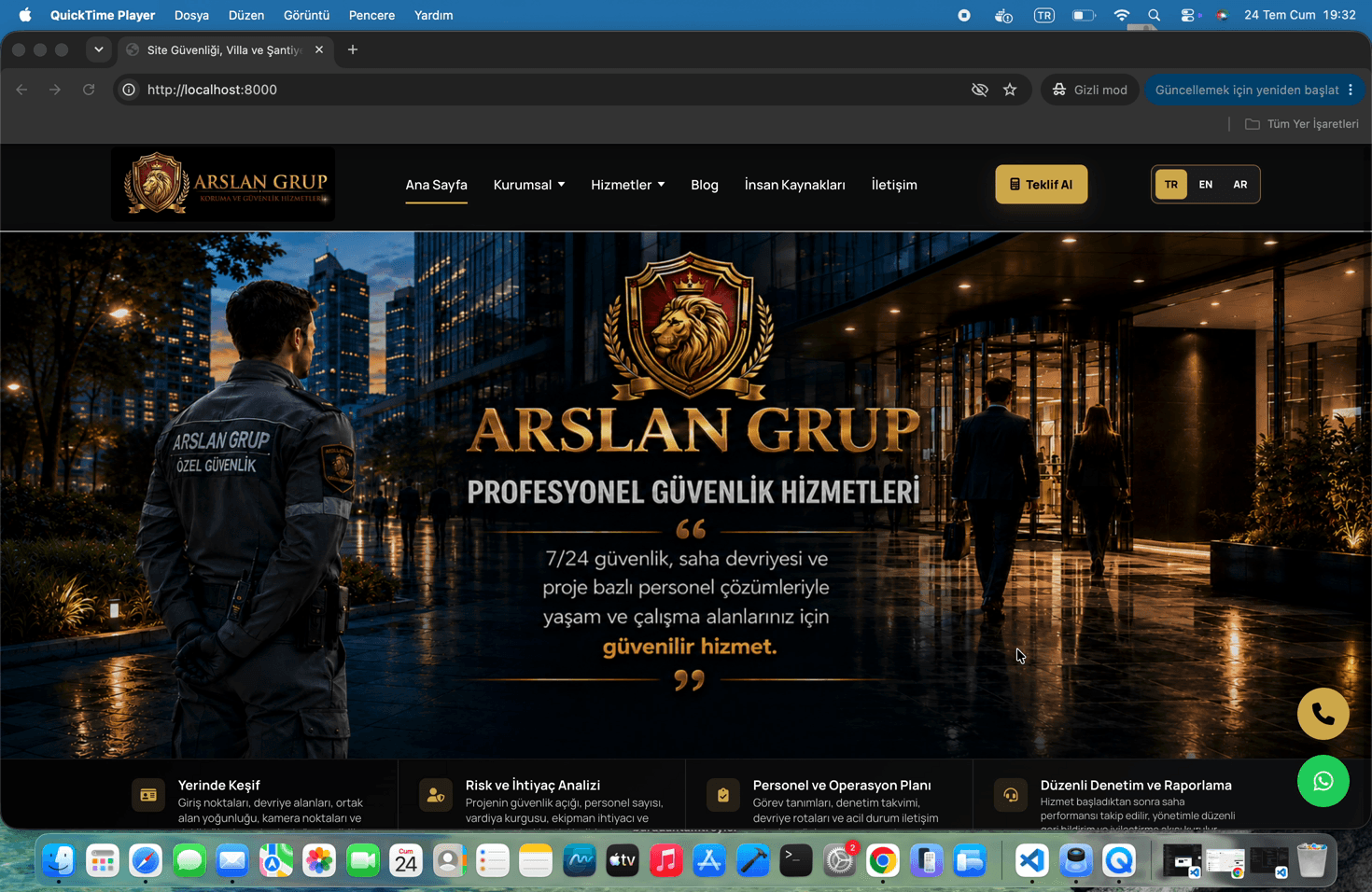Open the Music app from Dock
Viewport: 1372px width, 892px height.
pyautogui.click(x=665, y=860)
